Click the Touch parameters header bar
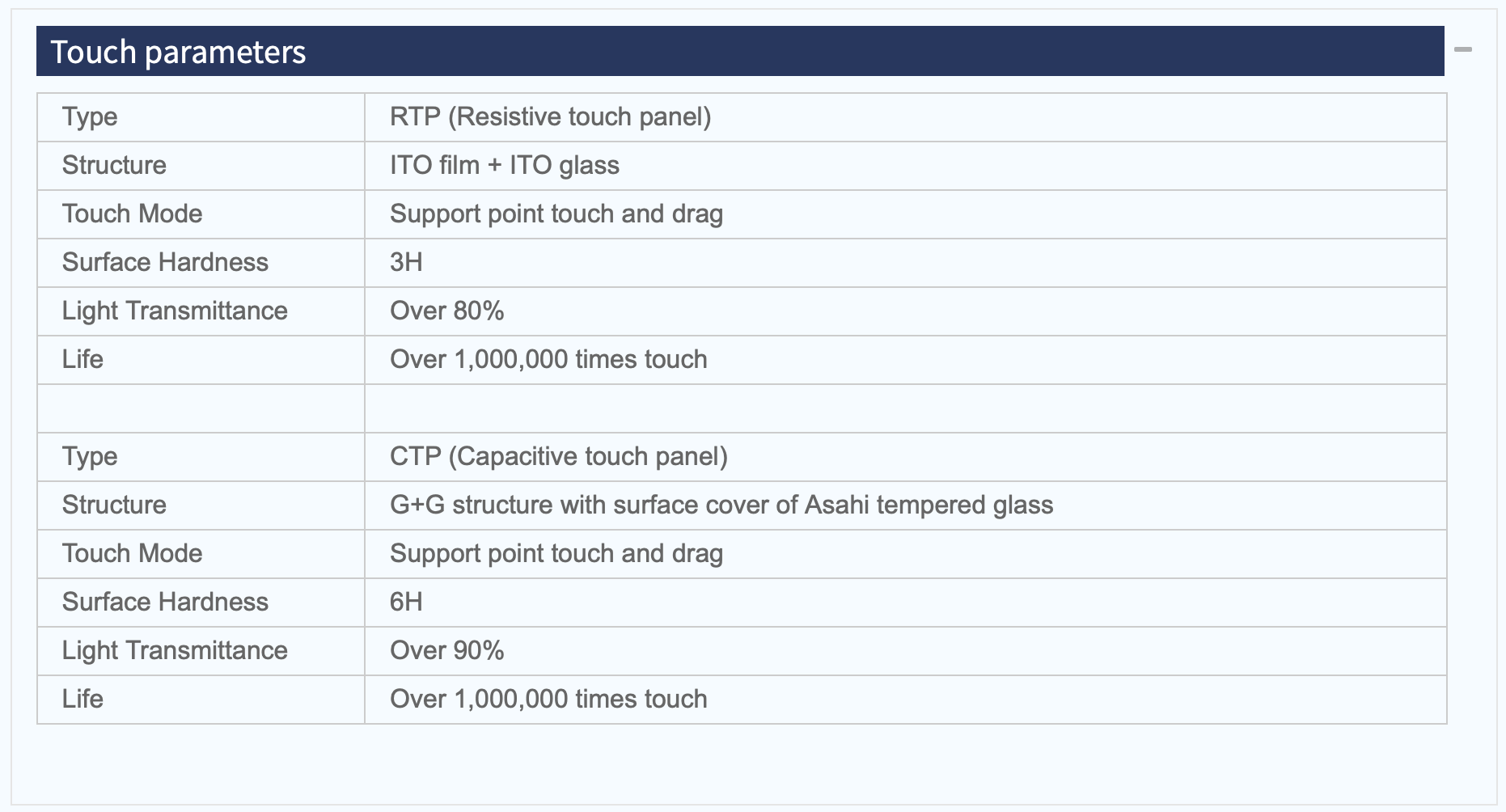This screenshot has height=812, width=1506. pyautogui.click(x=740, y=51)
